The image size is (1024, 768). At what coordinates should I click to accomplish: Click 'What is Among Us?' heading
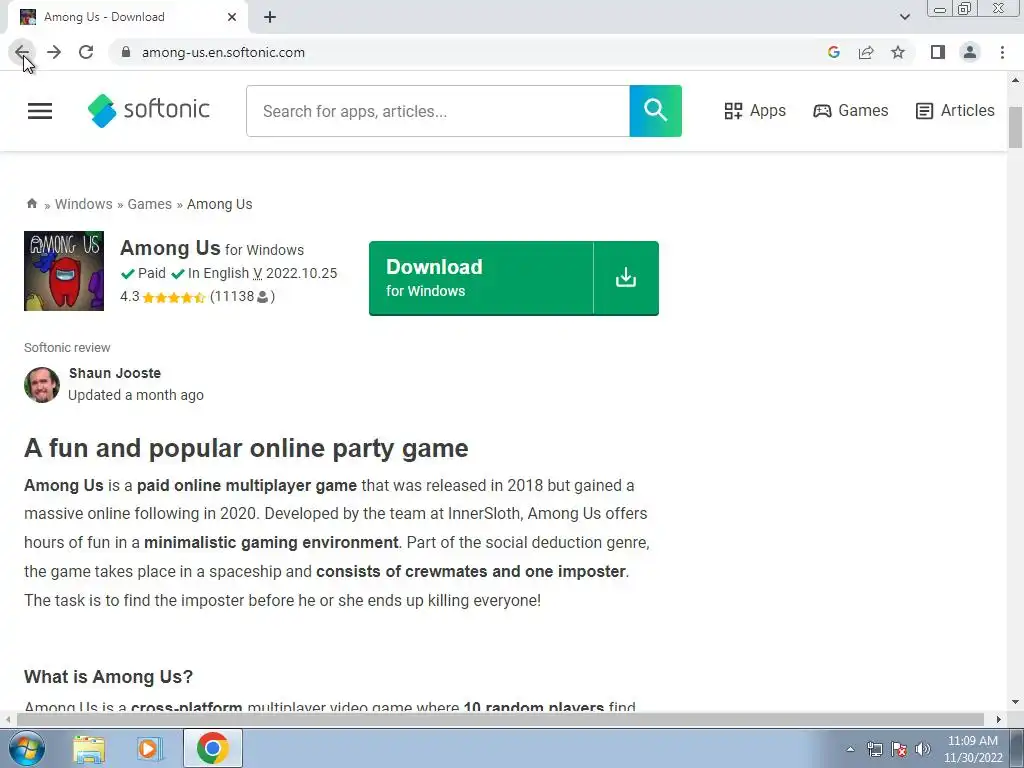point(108,677)
